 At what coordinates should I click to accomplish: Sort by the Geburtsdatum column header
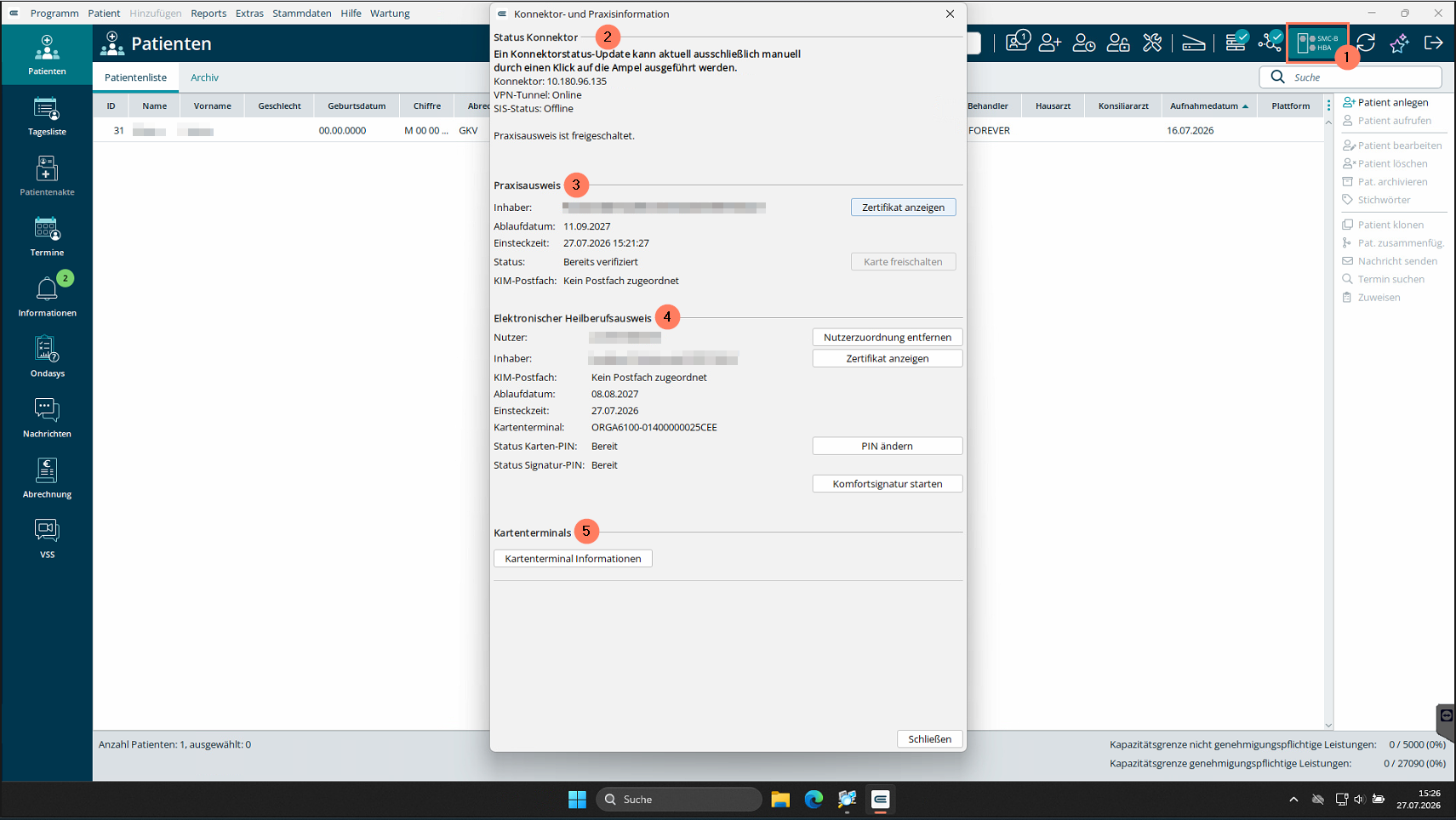point(357,106)
